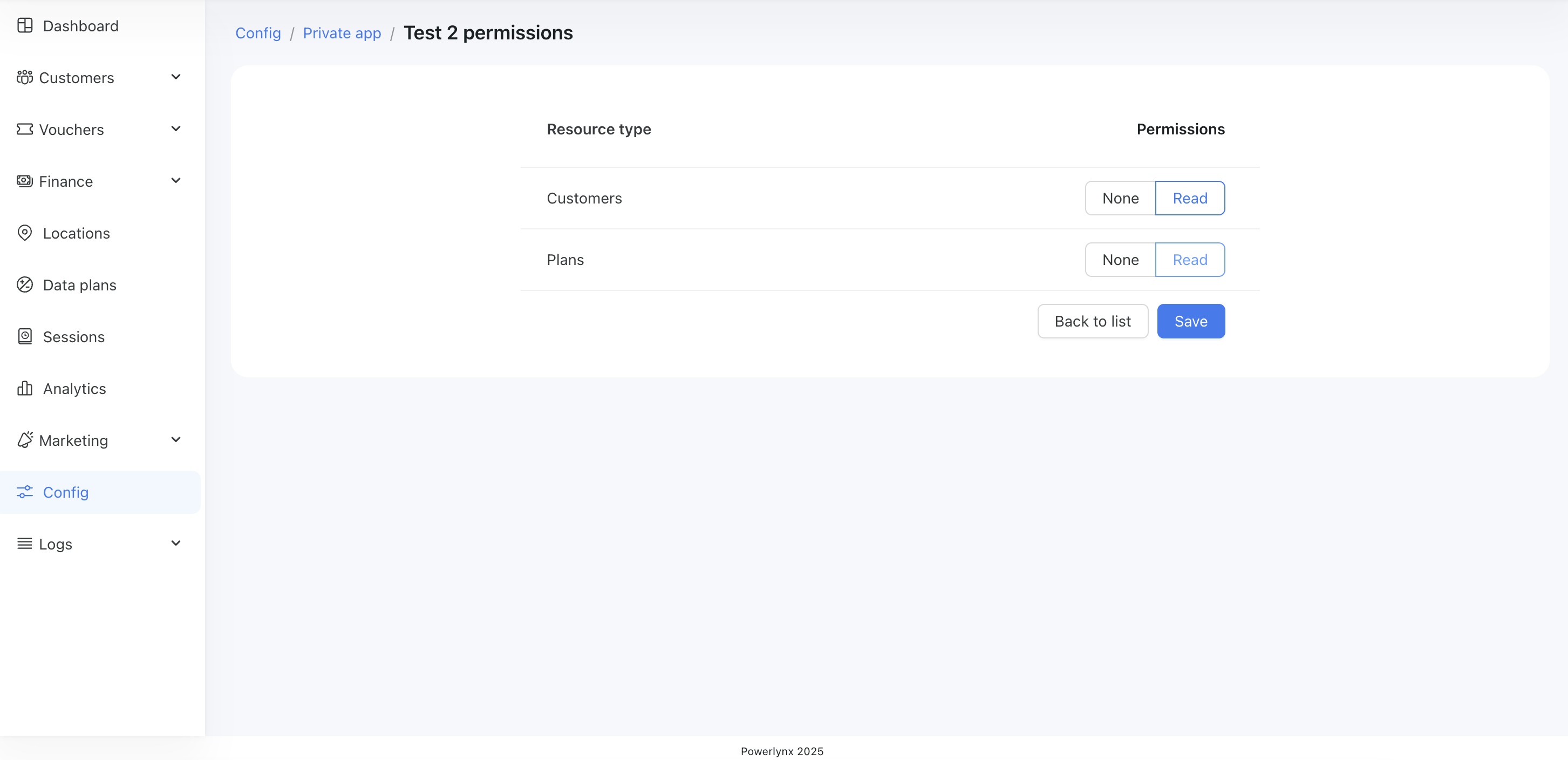Expand the Logs menu chevron

point(176,543)
